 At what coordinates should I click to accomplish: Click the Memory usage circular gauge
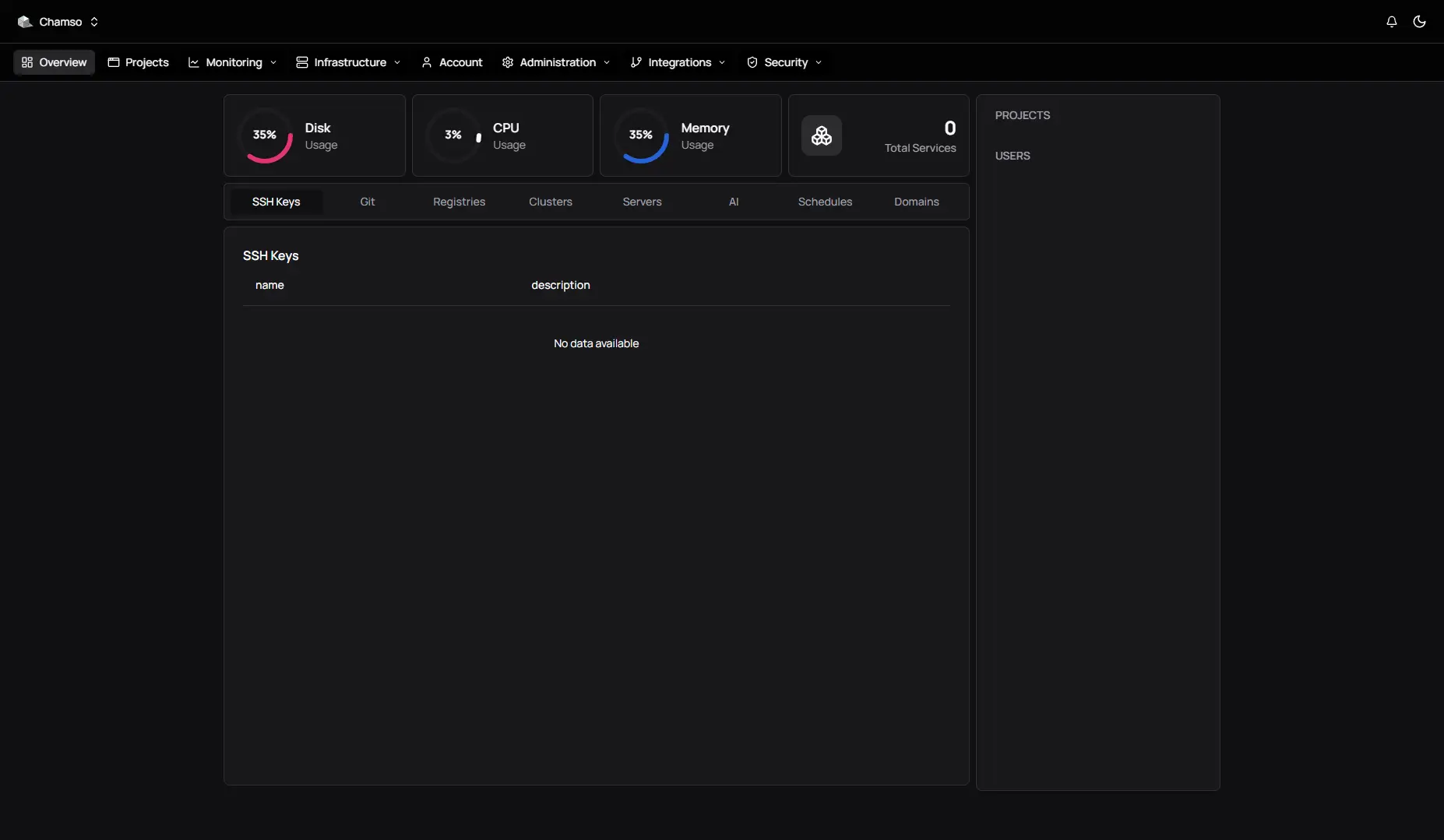click(641, 135)
